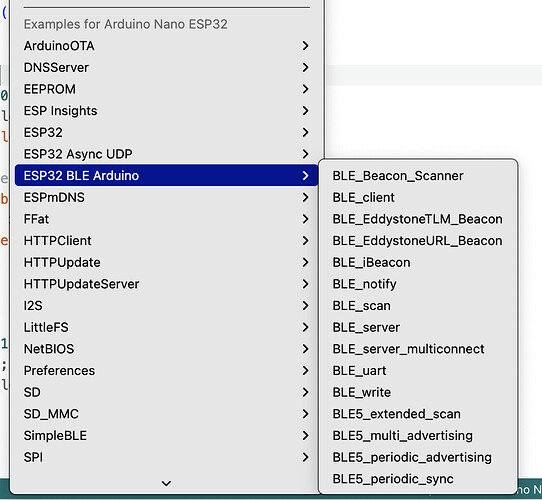Open the BLE_server_multiconnect example
Screen dimensions: 542x500
point(418,349)
